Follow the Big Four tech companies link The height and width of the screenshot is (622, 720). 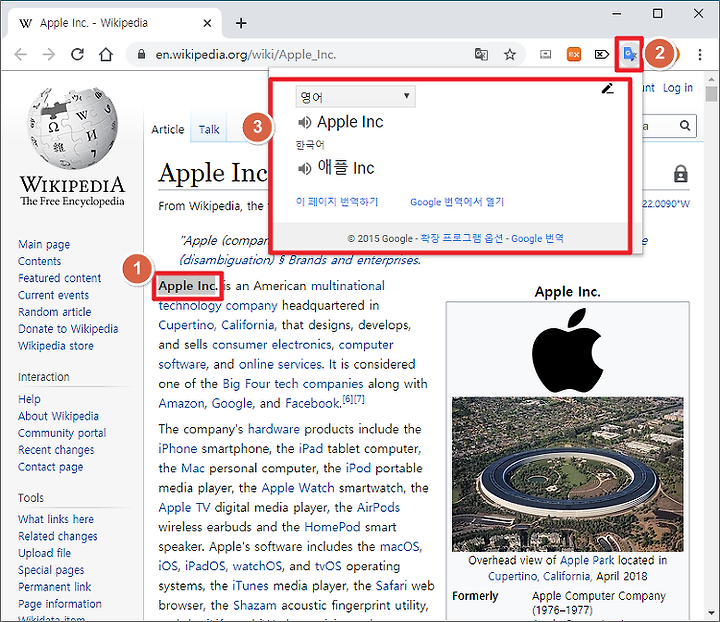click(x=292, y=384)
